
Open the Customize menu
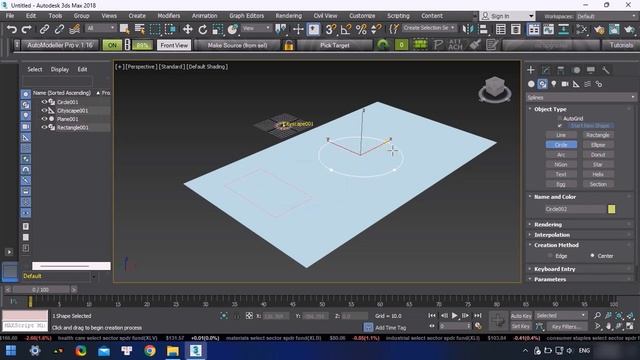[x=362, y=16]
